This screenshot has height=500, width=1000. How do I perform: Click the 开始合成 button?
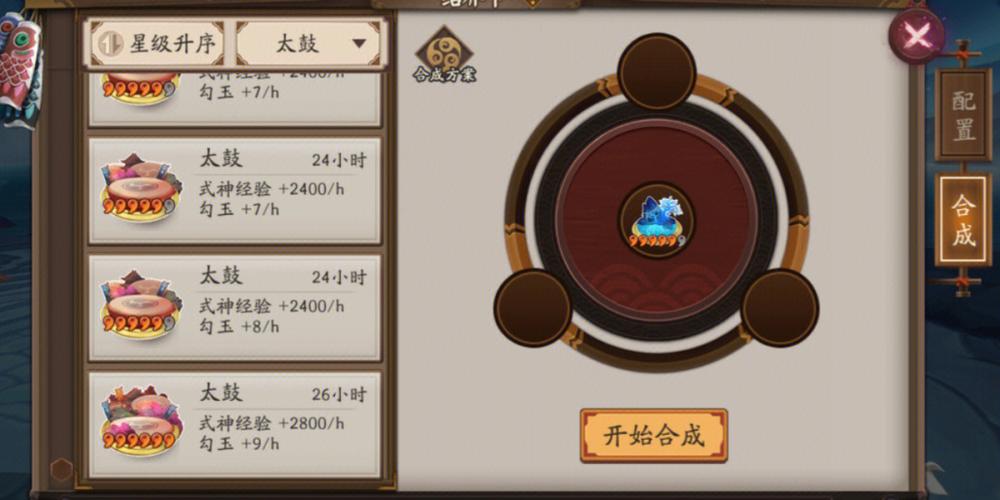click(x=654, y=436)
